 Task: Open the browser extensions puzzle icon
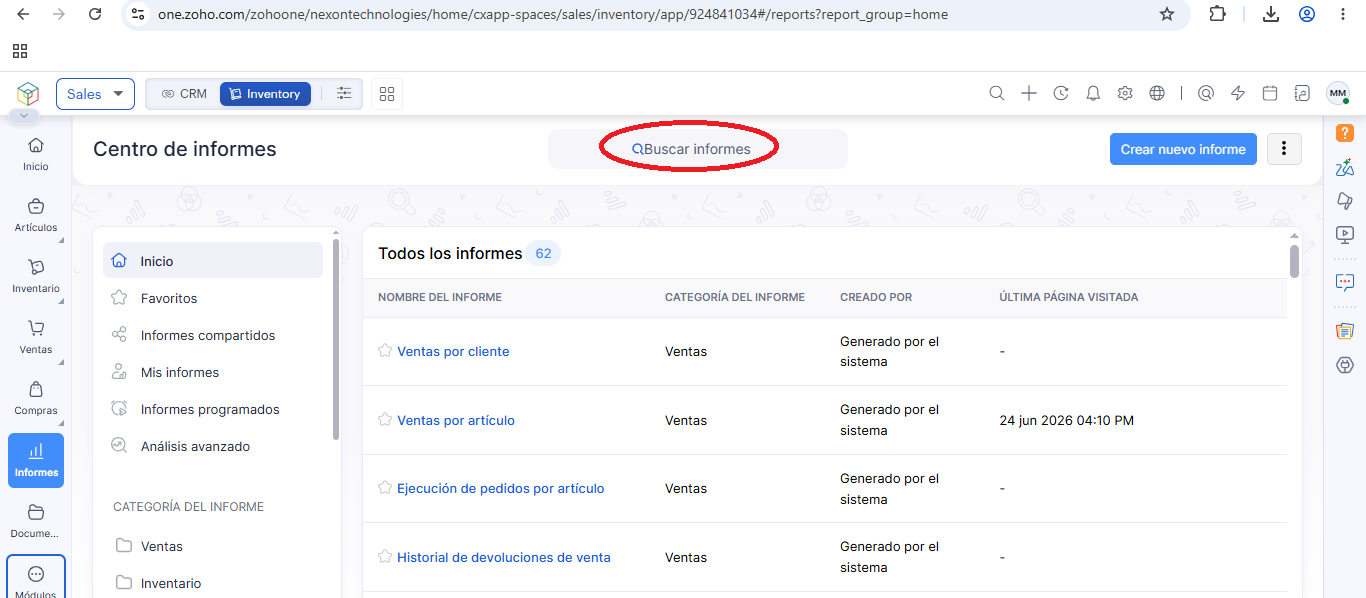pyautogui.click(x=1217, y=14)
